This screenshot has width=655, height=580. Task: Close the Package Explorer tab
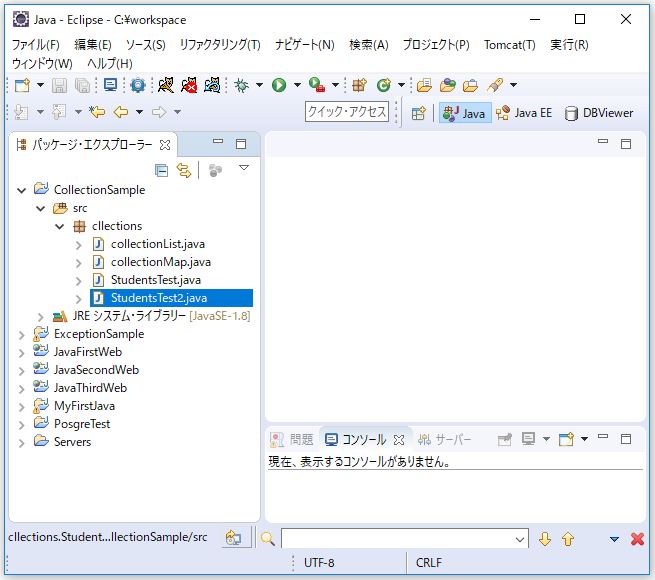(x=165, y=145)
